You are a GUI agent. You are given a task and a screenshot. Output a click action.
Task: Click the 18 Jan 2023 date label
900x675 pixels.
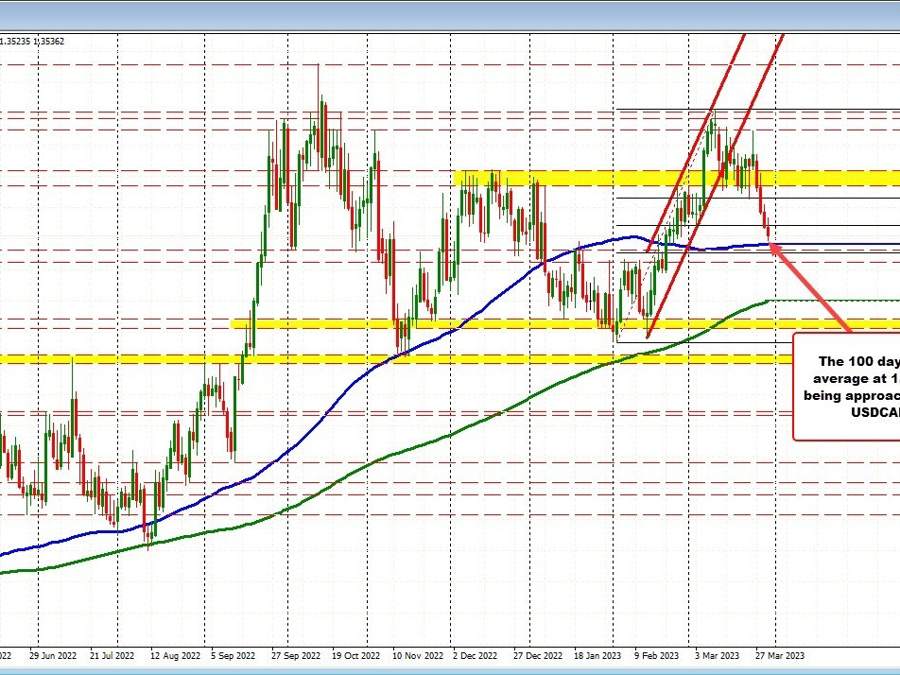tap(598, 656)
